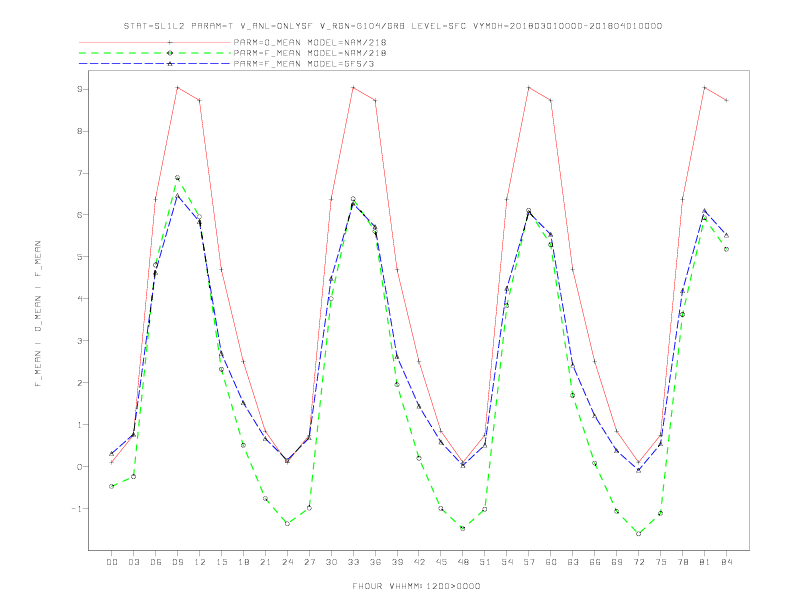792x612 pixels.
Task: Click y-axis tick label 4
Action: coord(79,298)
